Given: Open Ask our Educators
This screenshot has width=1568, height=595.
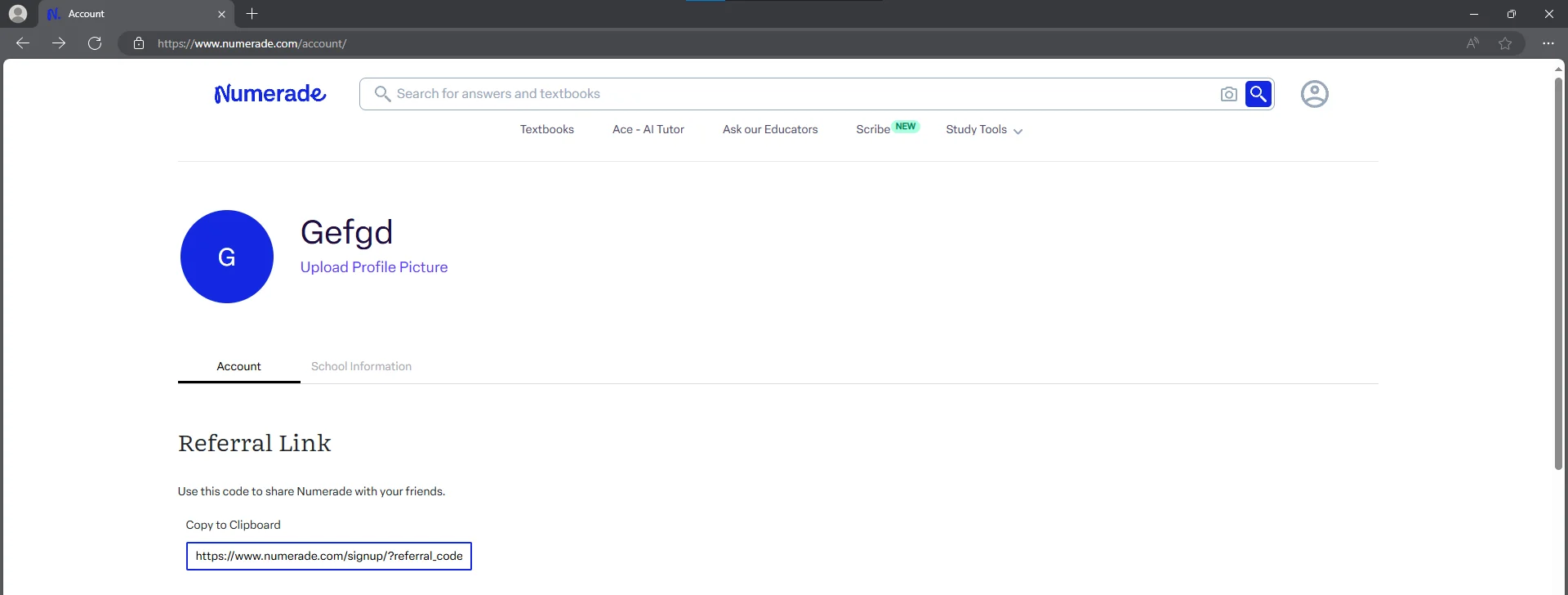Looking at the screenshot, I should tap(770, 129).
